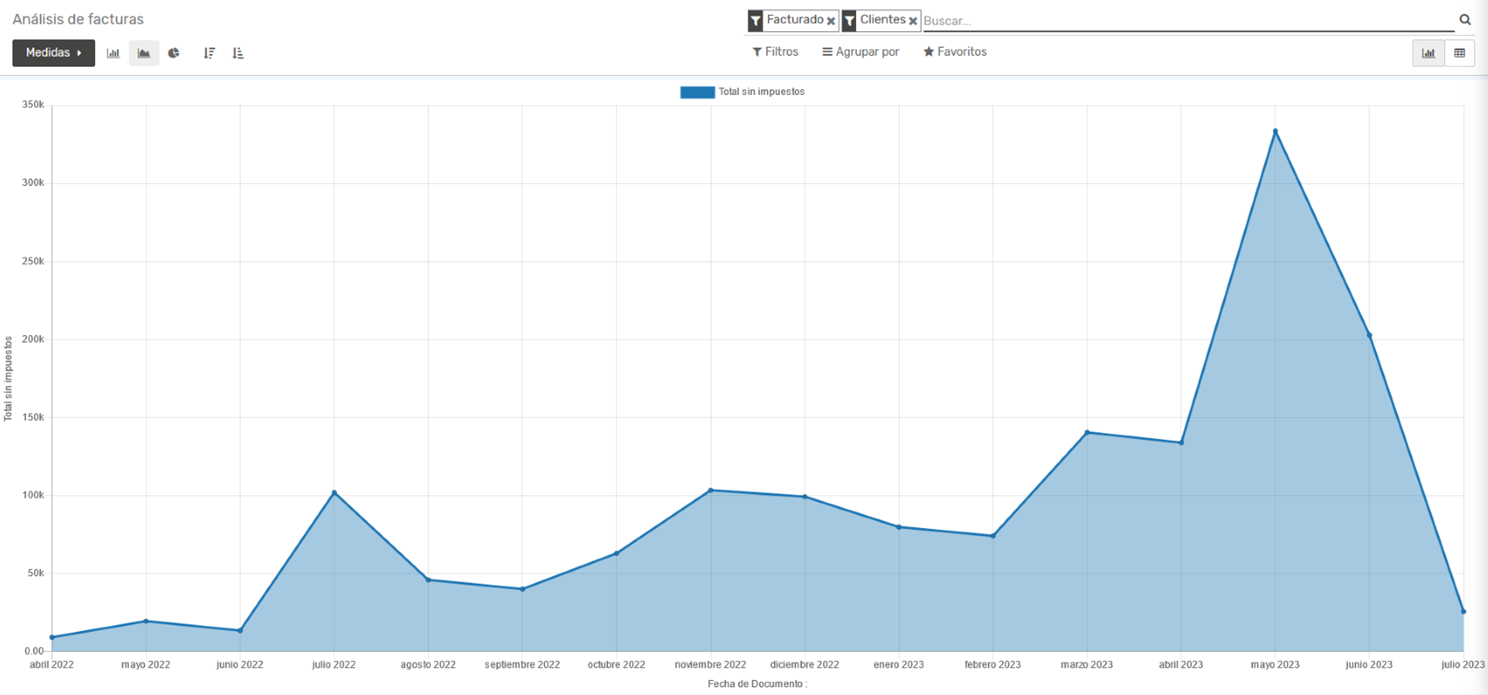
Task: Switch to bar chart mode
Action: [x=113, y=53]
